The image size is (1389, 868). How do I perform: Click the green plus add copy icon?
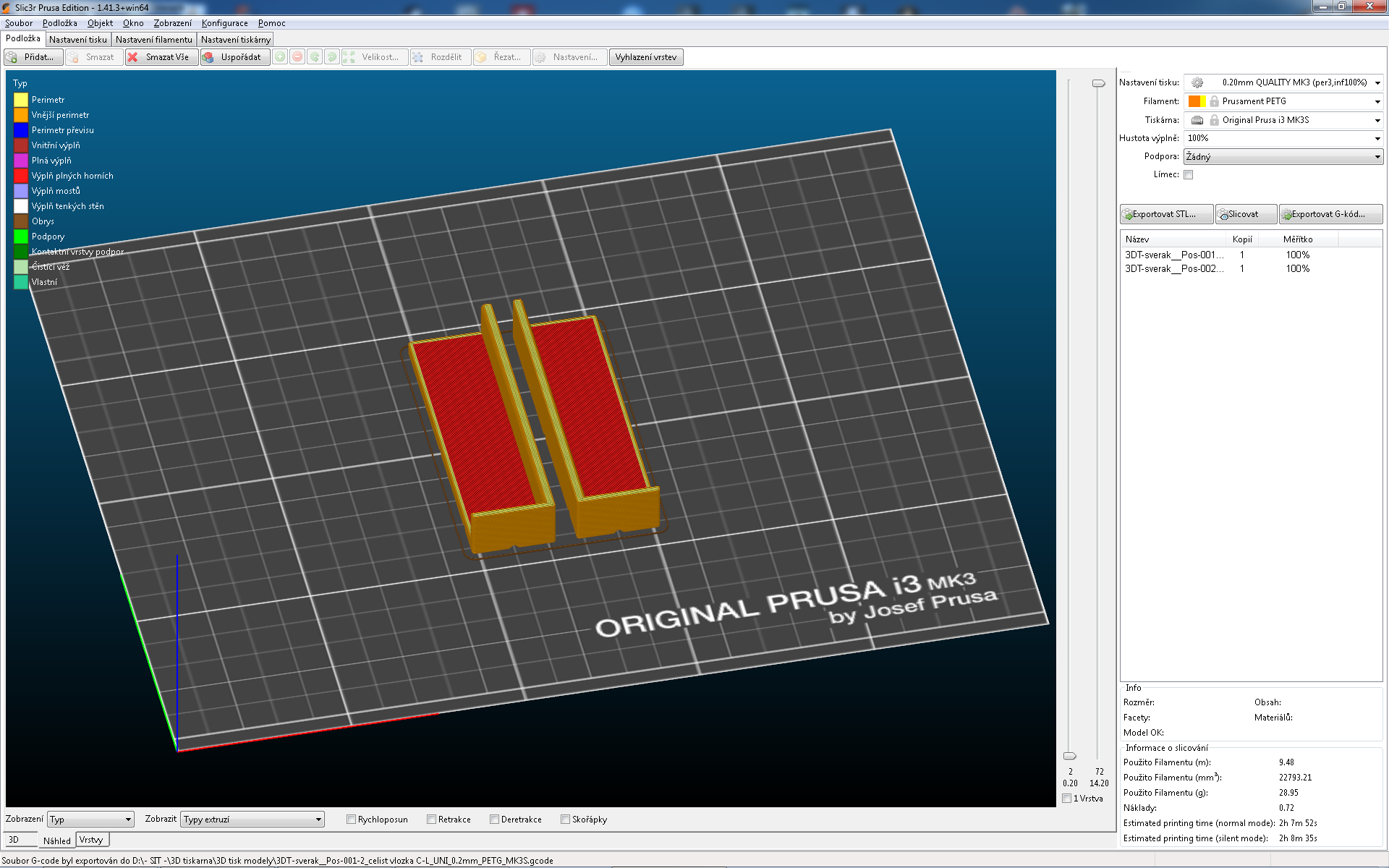pos(280,57)
